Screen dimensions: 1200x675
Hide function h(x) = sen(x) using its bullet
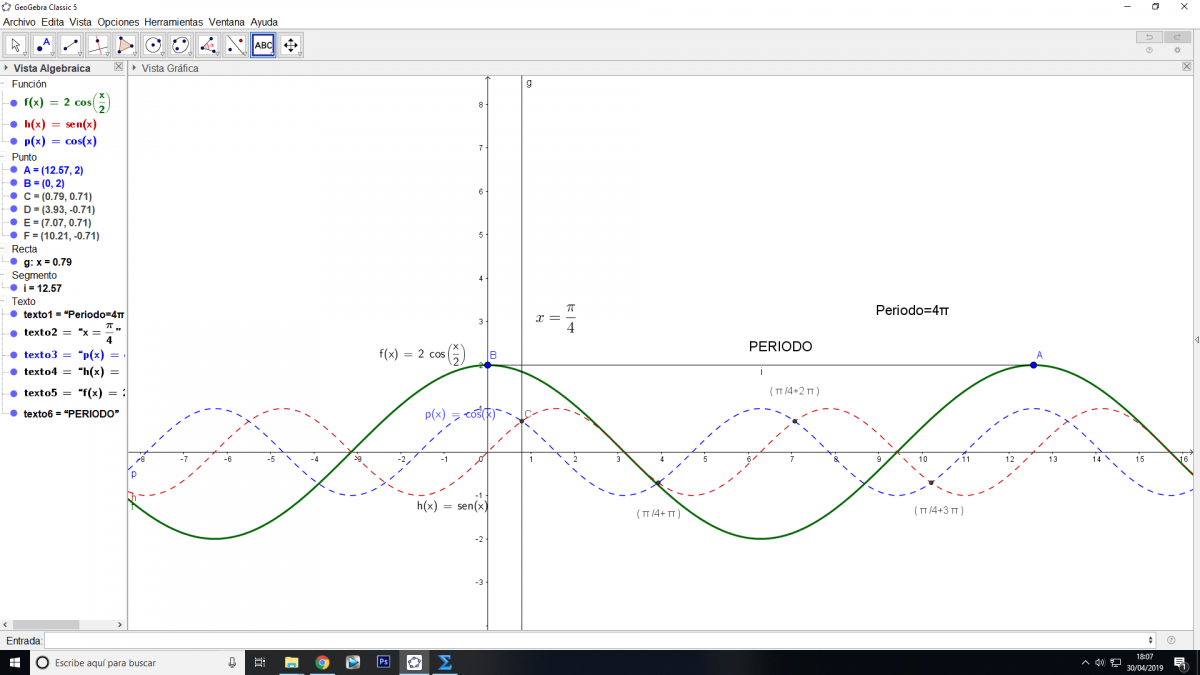14,125
